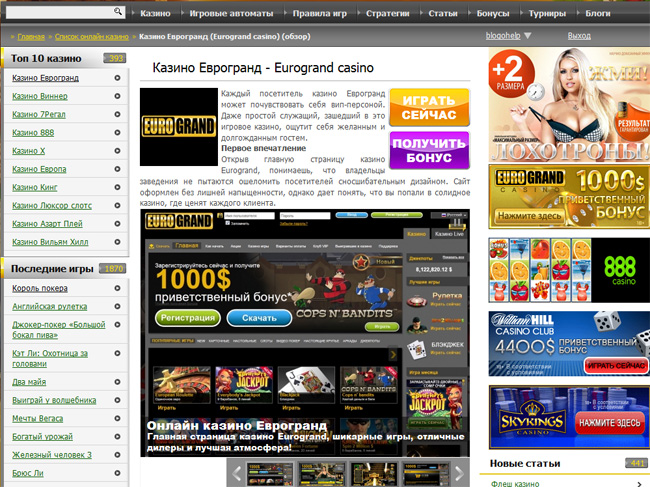Click the 888 casino slots banner
This screenshot has width=650, height=487.
(569, 270)
